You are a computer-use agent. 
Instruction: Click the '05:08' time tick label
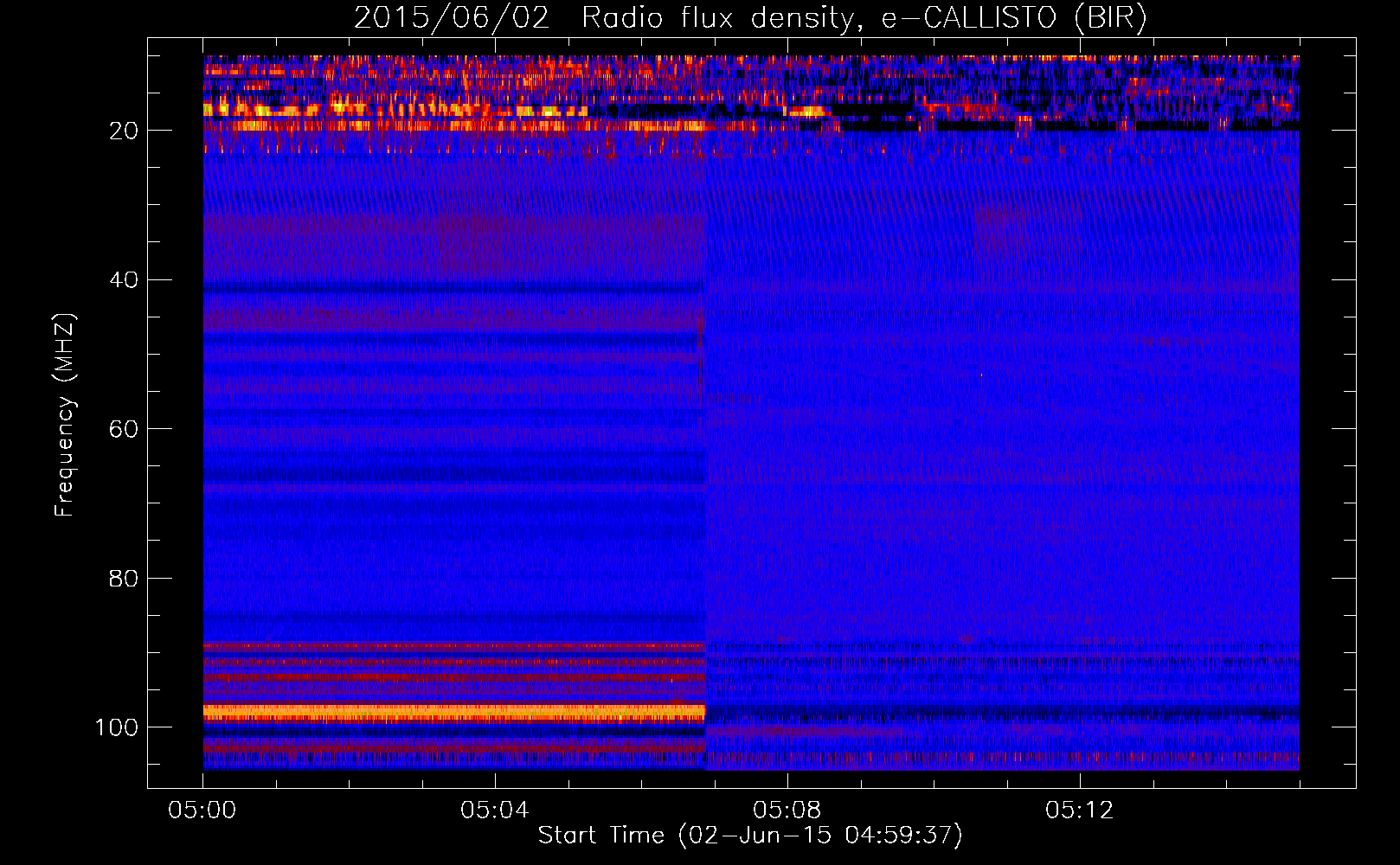coord(787,811)
